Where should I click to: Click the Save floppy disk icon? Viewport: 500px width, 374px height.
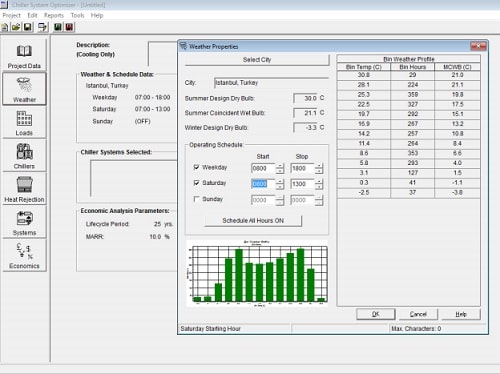click(x=28, y=27)
